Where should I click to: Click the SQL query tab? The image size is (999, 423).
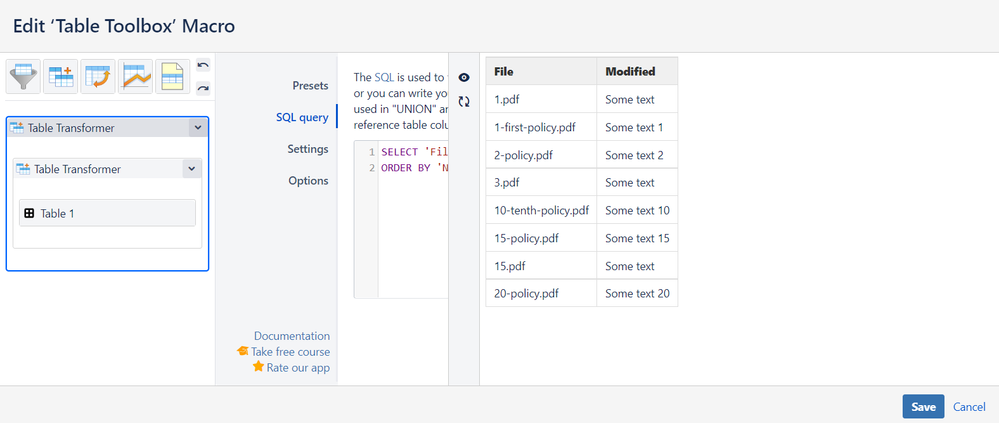click(x=302, y=117)
